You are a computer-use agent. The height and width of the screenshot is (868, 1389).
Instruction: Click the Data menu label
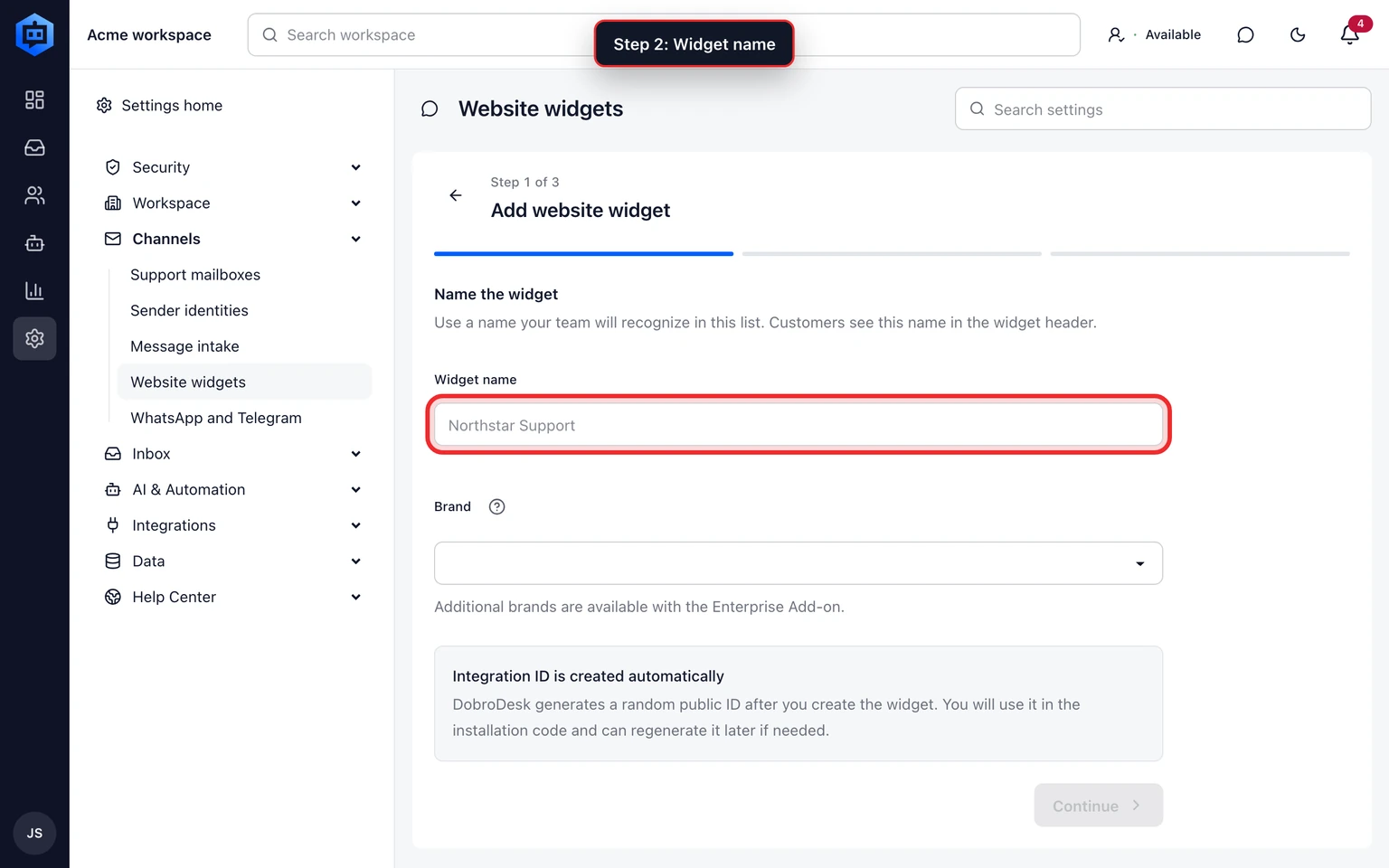pyautogui.click(x=148, y=561)
